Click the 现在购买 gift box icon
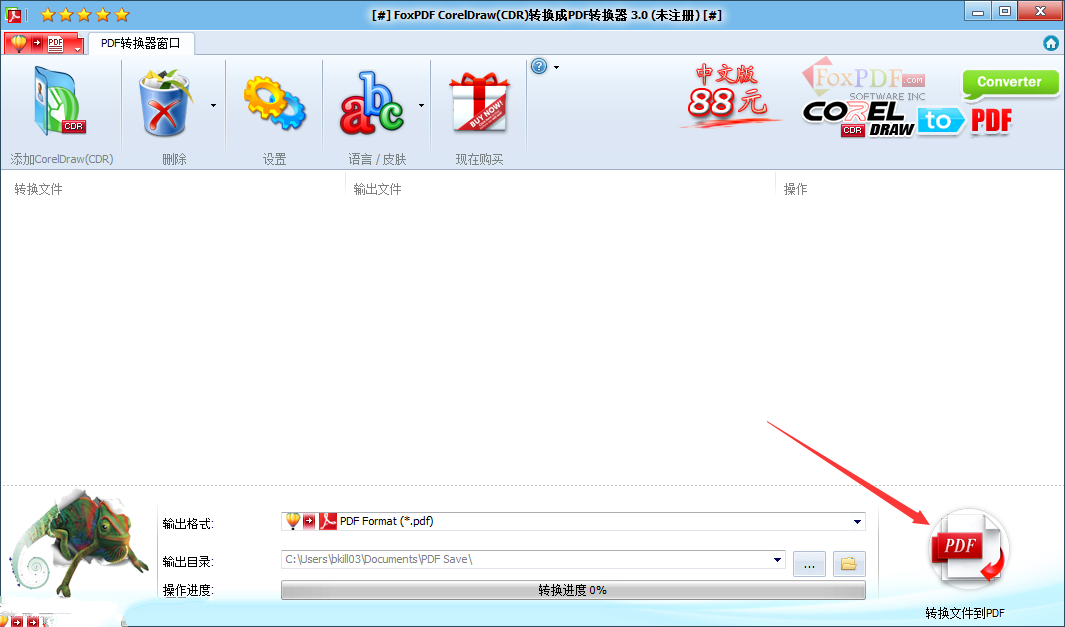This screenshot has width=1065, height=627. pos(479,102)
